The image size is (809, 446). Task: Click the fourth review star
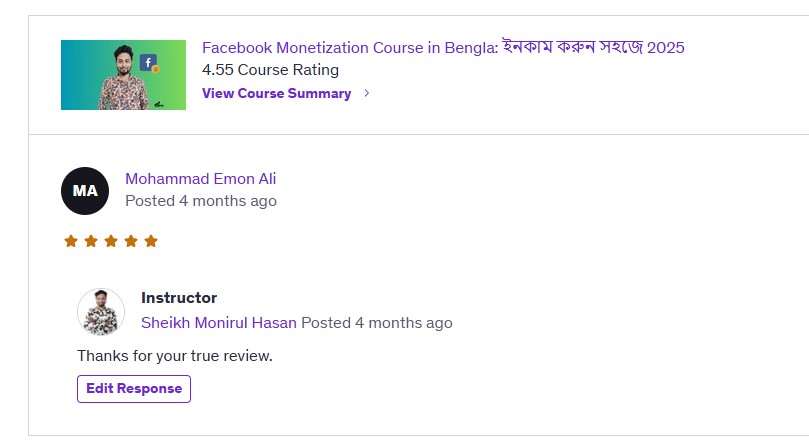(131, 241)
